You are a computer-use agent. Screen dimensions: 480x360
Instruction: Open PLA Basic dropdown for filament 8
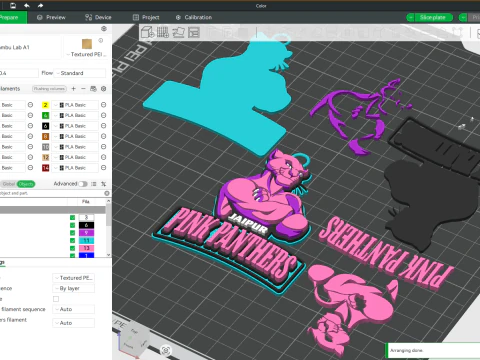pyautogui.click(x=75, y=136)
